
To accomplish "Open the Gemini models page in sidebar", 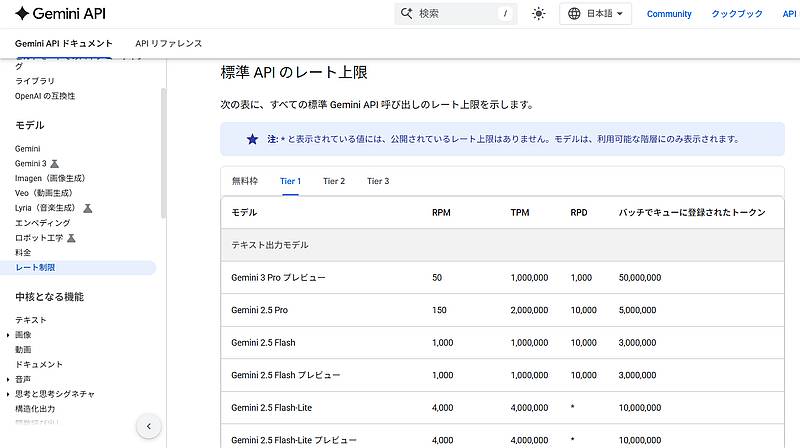I will 28,149.
